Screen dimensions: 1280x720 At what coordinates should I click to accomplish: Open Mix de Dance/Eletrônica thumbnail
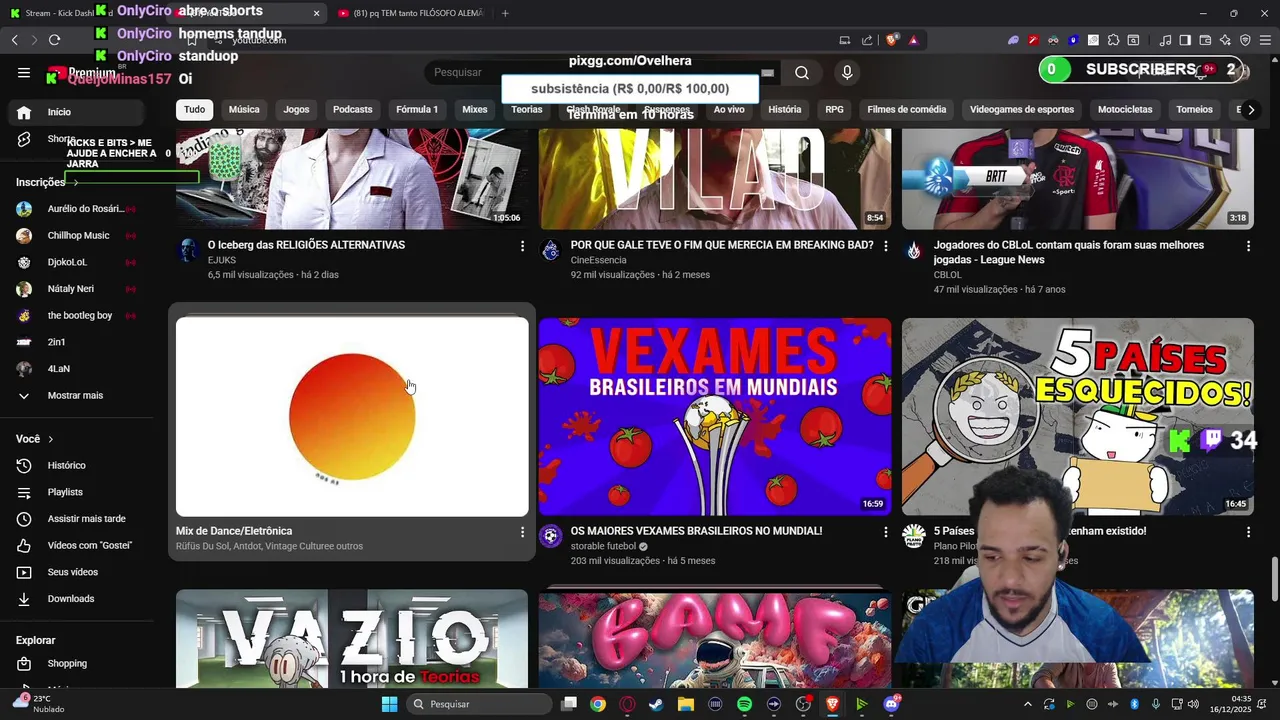[x=352, y=417]
